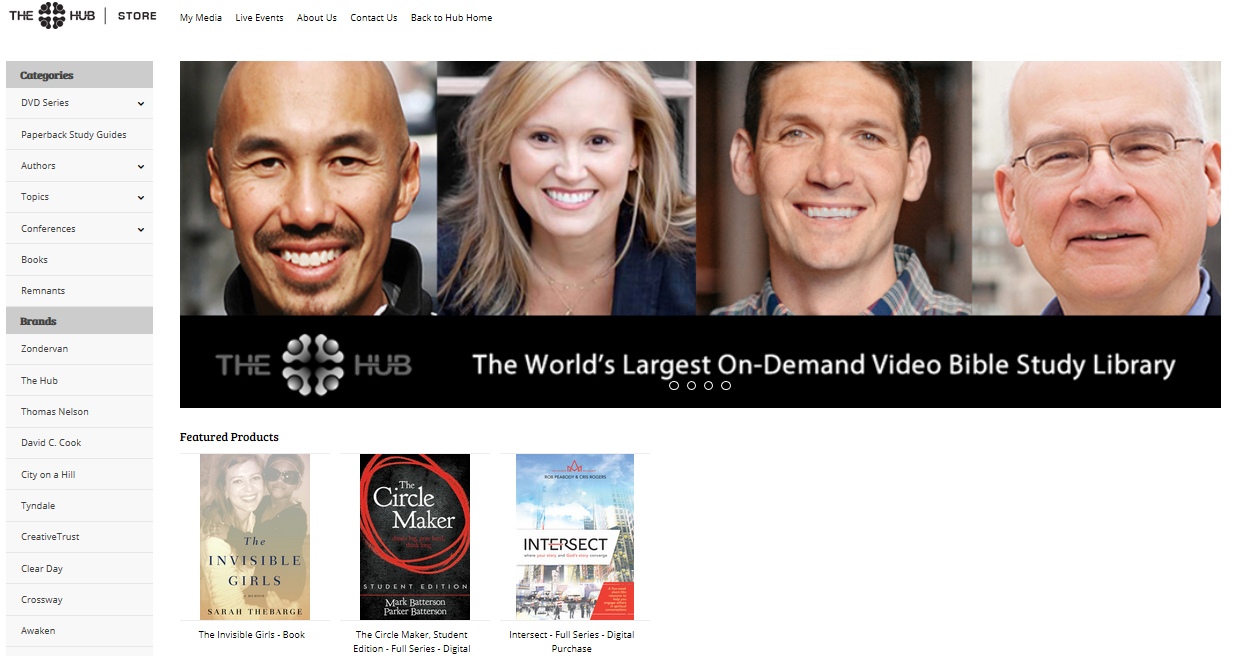Open My Media menu item
Viewport: 1241px width, 656px height.
pos(201,18)
